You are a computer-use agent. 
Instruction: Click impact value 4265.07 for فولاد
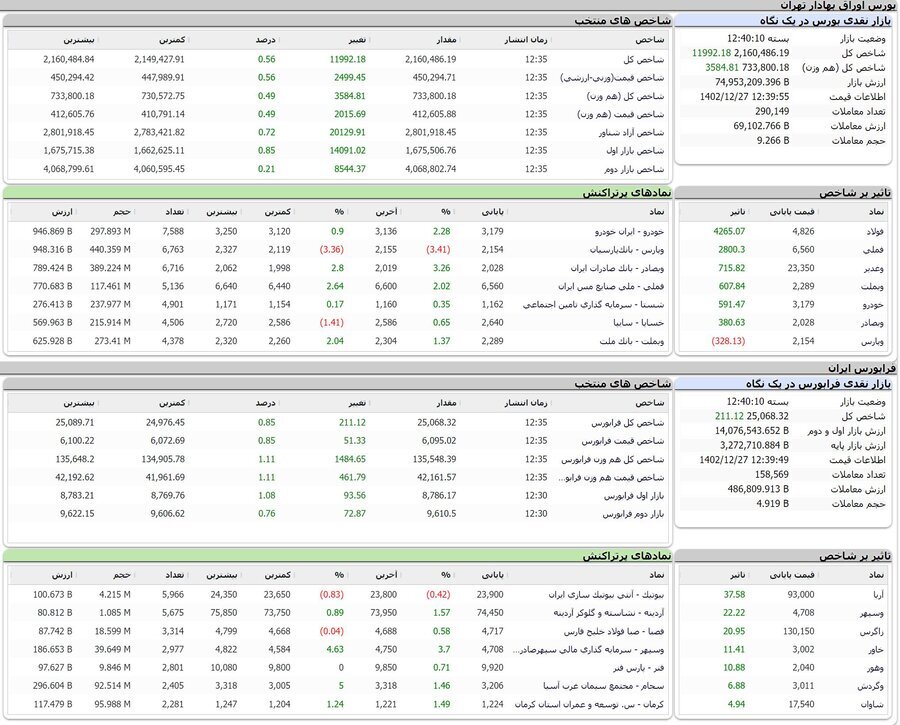click(729, 231)
